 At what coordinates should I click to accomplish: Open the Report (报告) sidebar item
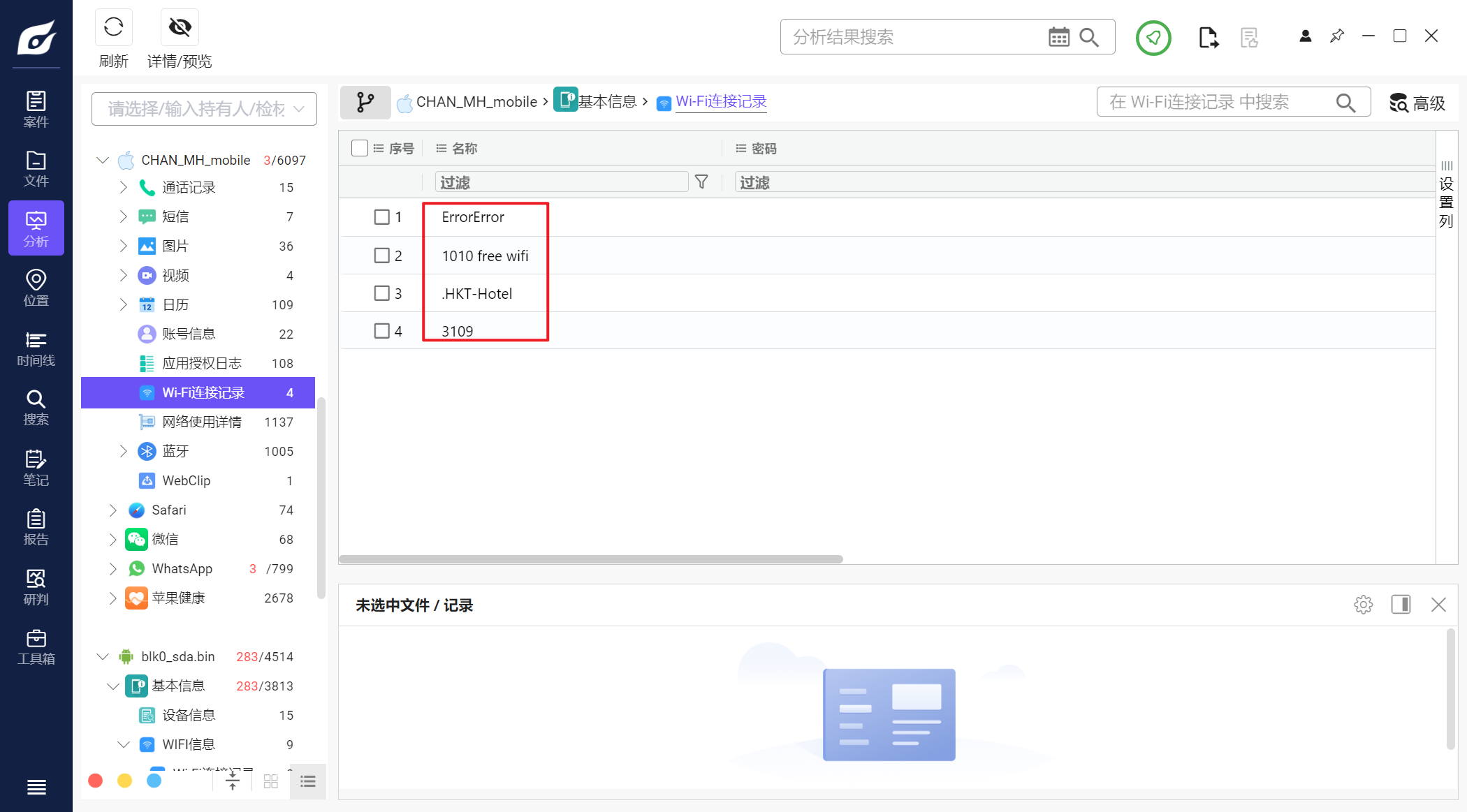coord(36,527)
